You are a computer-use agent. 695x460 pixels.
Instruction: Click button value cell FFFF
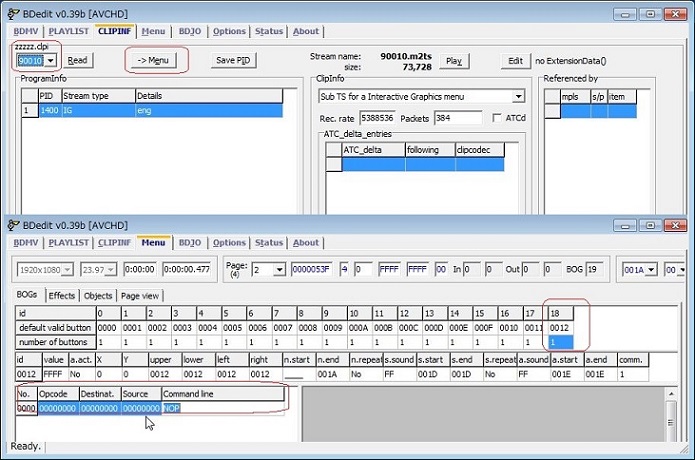(x=55, y=374)
